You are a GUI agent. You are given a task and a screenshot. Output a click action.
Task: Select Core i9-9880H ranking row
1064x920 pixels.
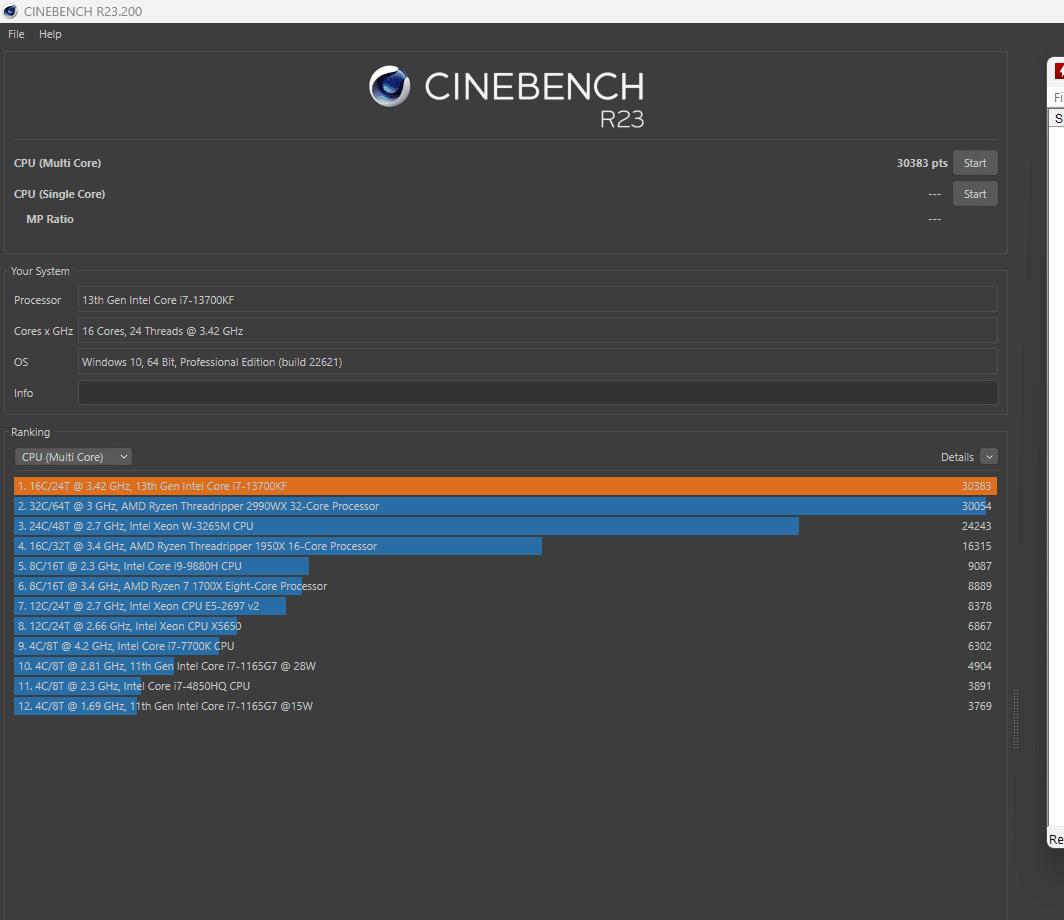(506, 566)
